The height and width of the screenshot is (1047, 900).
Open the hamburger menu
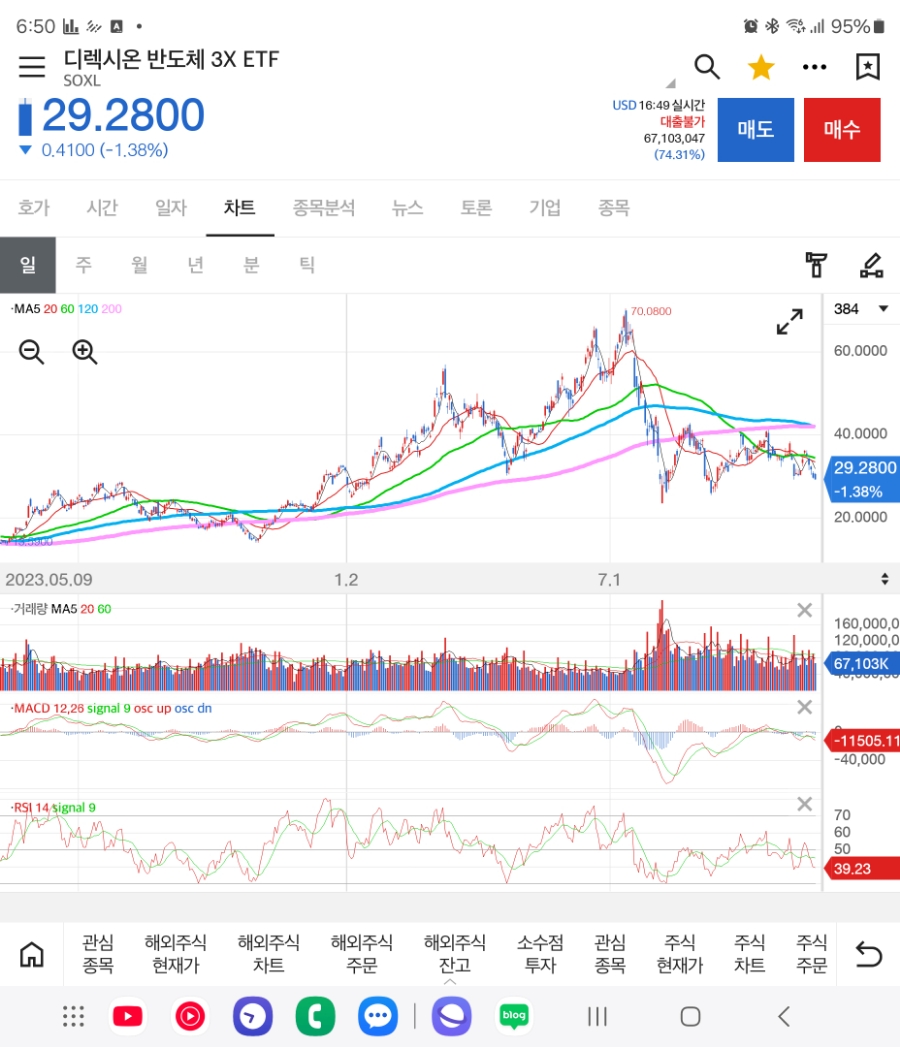pyautogui.click(x=31, y=67)
